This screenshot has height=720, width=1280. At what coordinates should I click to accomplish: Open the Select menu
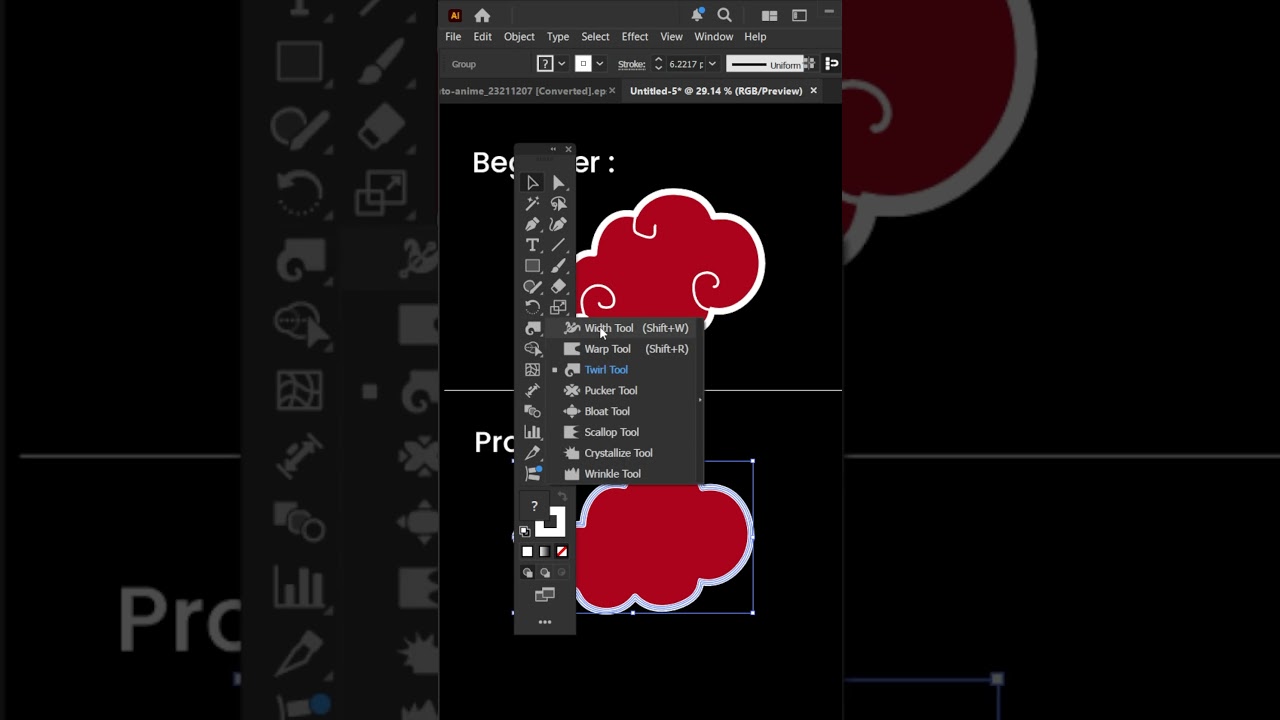tap(595, 37)
